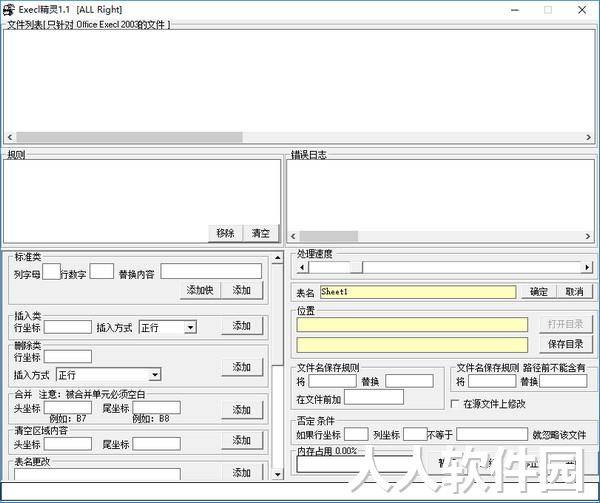Click 添加 button in 合并 group
This screenshot has height=503, width=600.
click(242, 410)
